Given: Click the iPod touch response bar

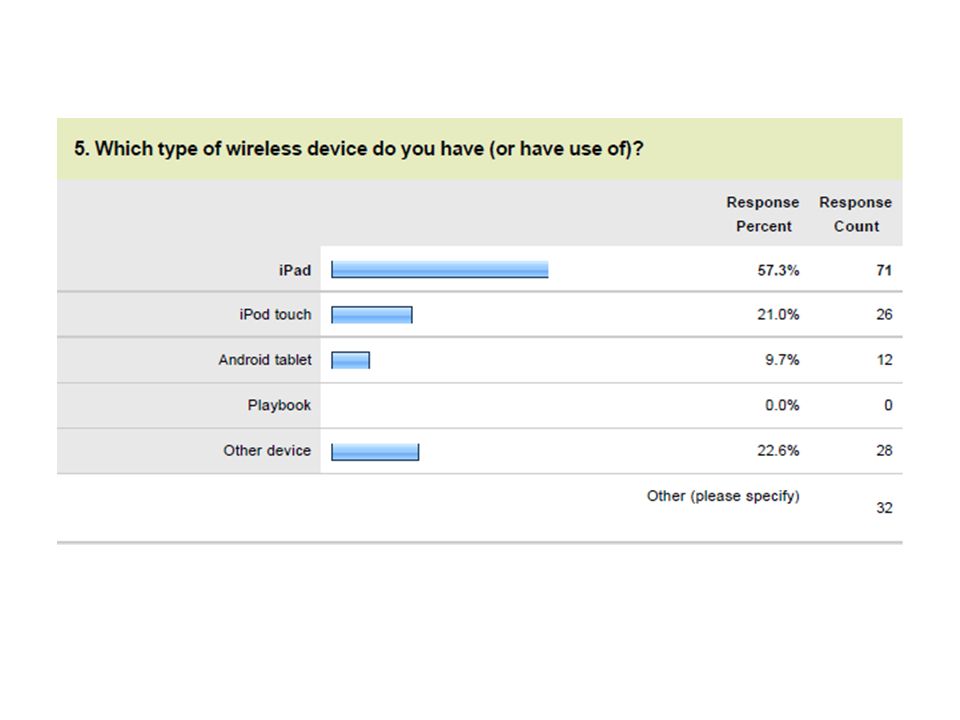Looking at the screenshot, I should (372, 315).
